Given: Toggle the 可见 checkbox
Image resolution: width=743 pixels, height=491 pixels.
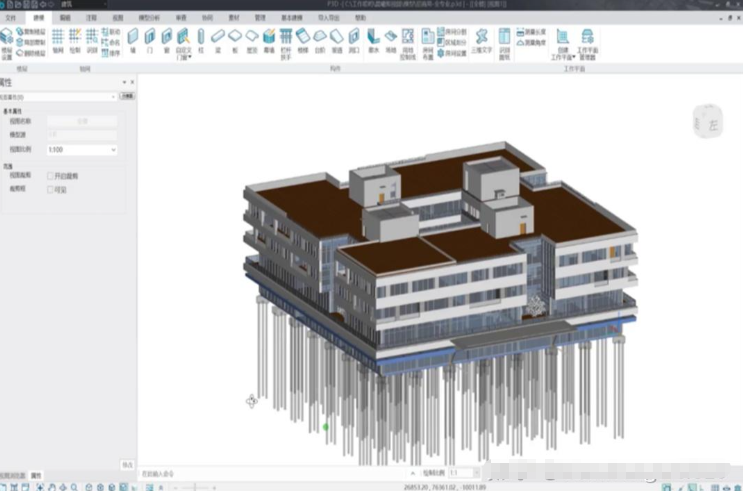Looking at the screenshot, I should click(x=51, y=188).
